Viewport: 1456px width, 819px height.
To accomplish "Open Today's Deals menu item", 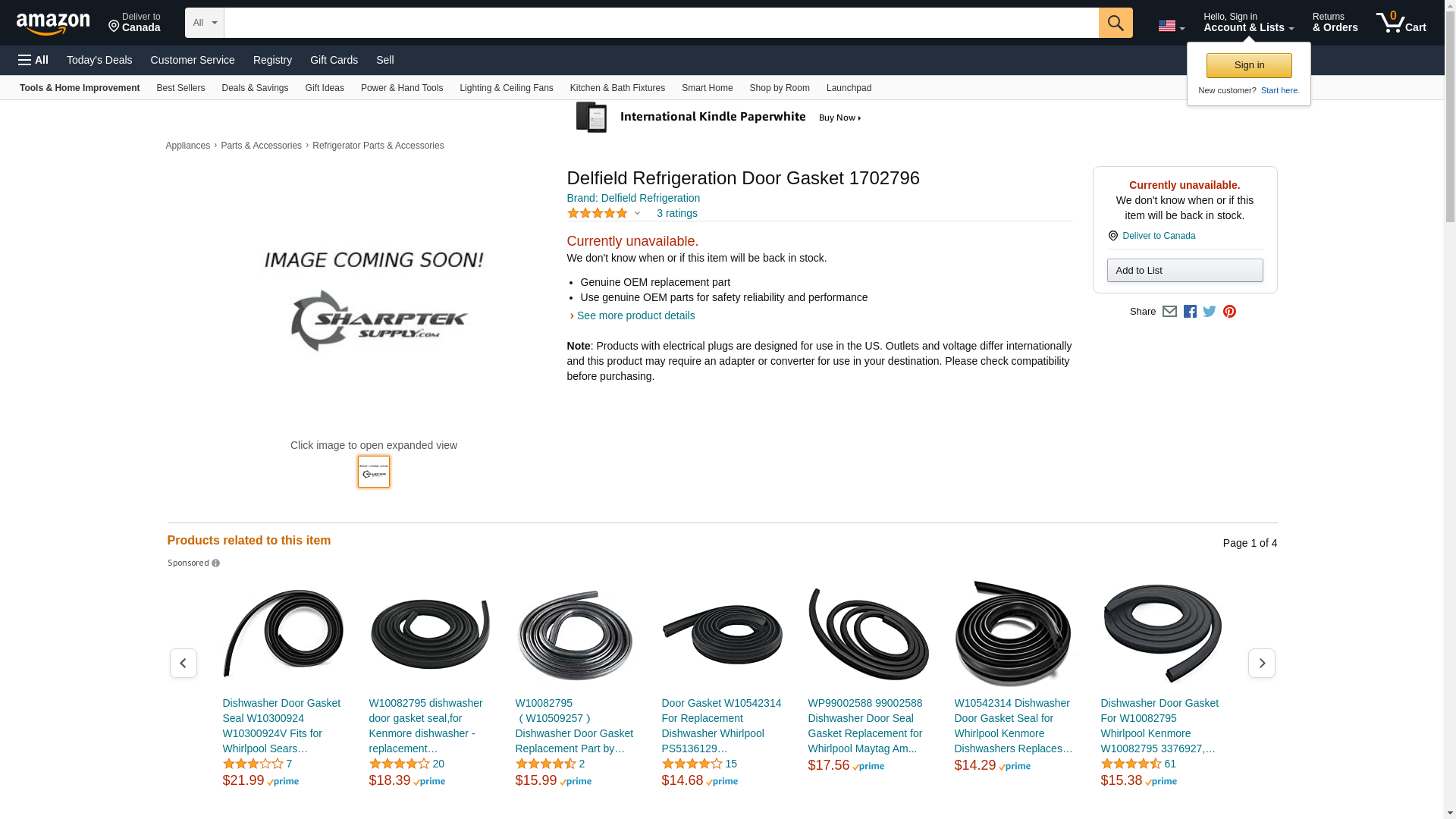I will (x=99, y=60).
